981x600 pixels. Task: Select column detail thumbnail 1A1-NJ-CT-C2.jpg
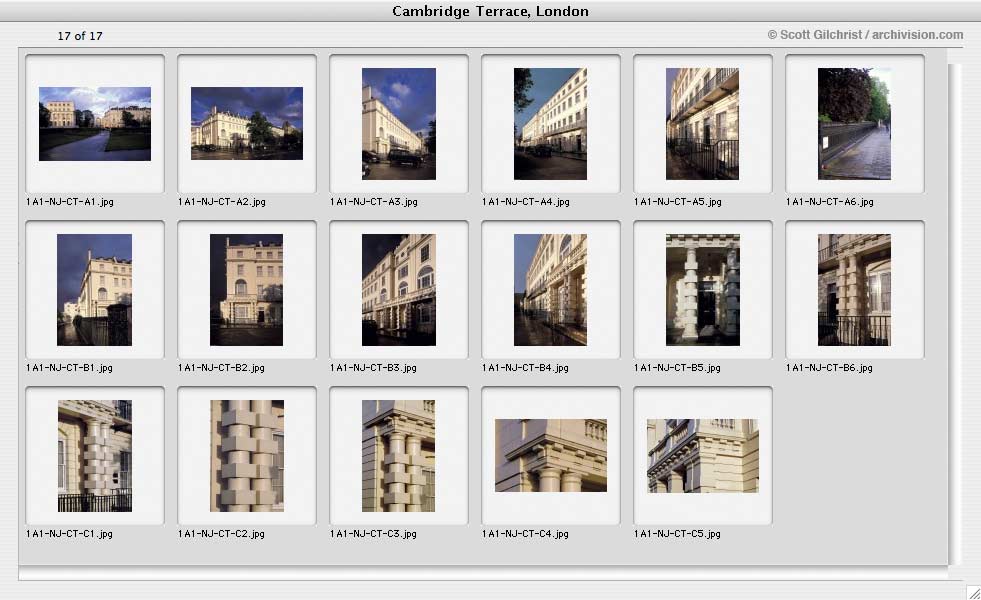pos(247,455)
